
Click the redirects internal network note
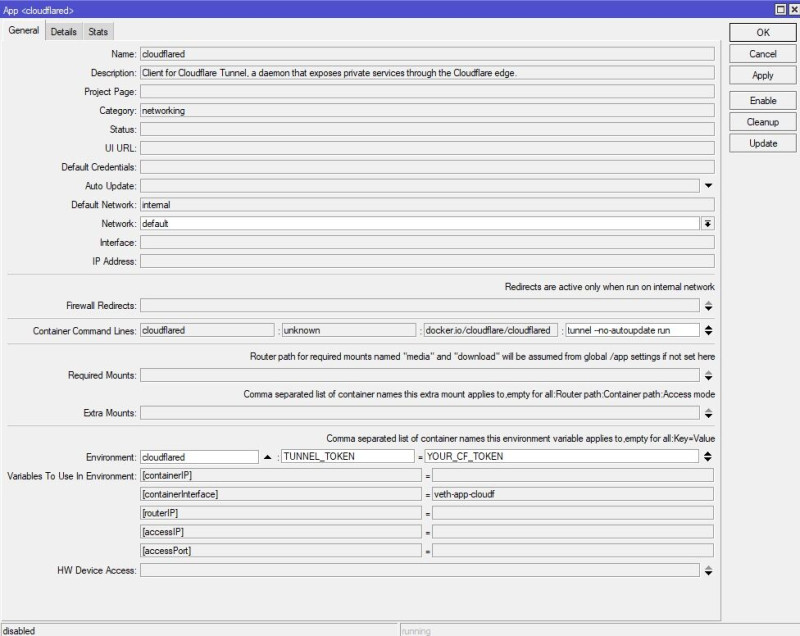pos(609,287)
